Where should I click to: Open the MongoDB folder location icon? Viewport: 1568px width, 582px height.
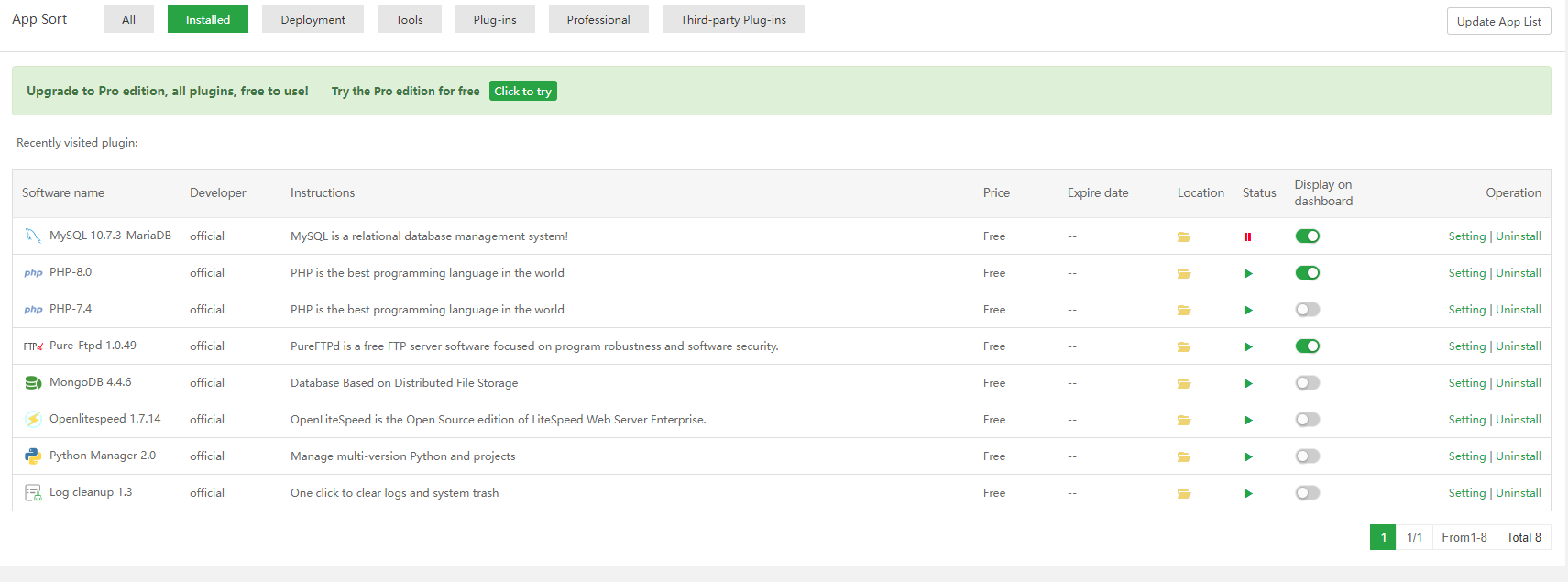1183,383
